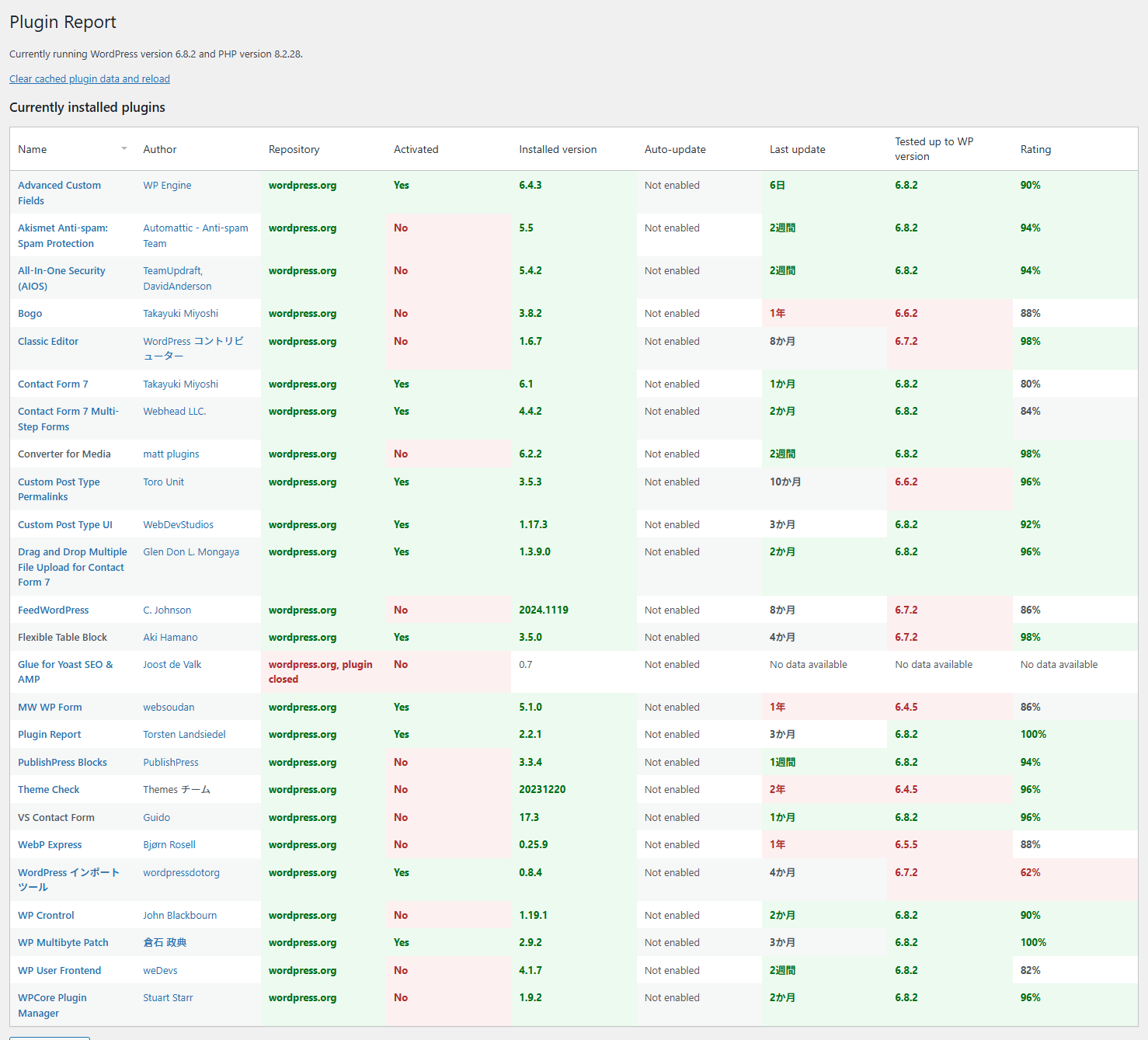Visit author websoudan's link
The height and width of the screenshot is (1040, 1148).
pyautogui.click(x=169, y=707)
